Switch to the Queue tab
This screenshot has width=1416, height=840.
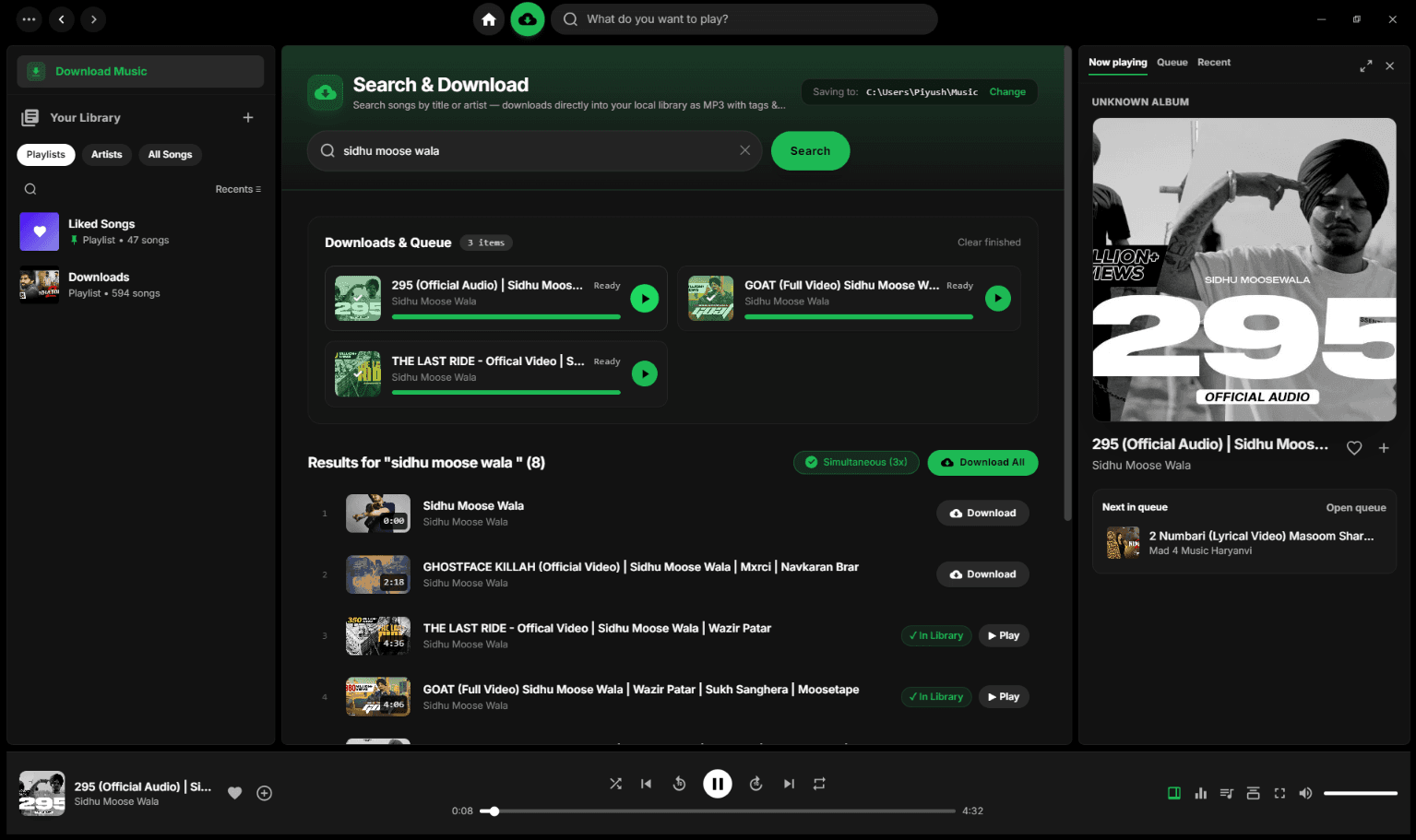click(1172, 63)
